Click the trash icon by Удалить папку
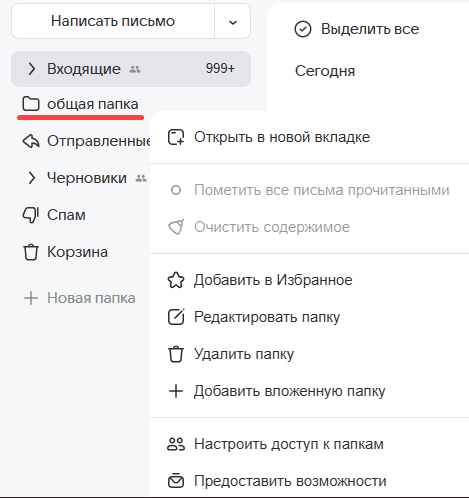The height and width of the screenshot is (498, 469). pos(176,354)
